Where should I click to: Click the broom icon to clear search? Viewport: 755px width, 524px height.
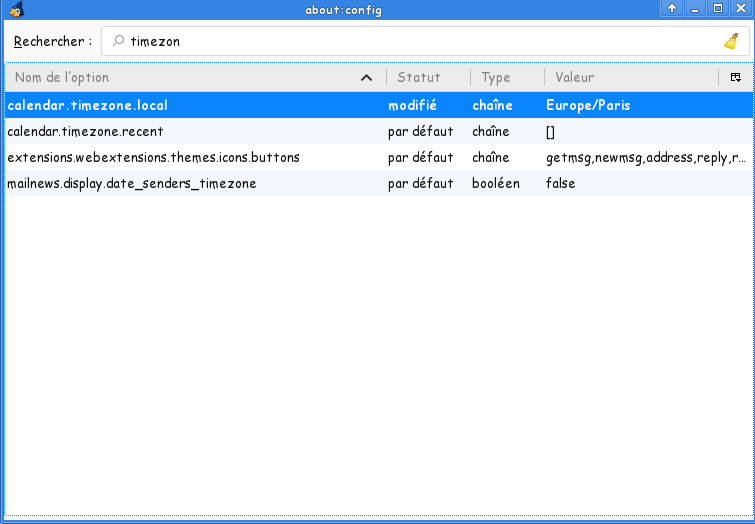(x=731, y=42)
